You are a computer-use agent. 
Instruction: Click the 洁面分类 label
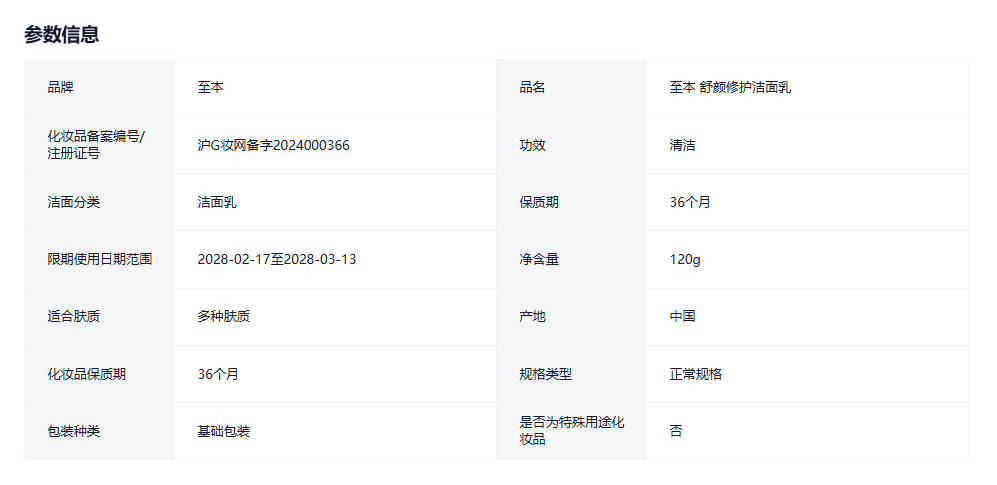click(74, 202)
